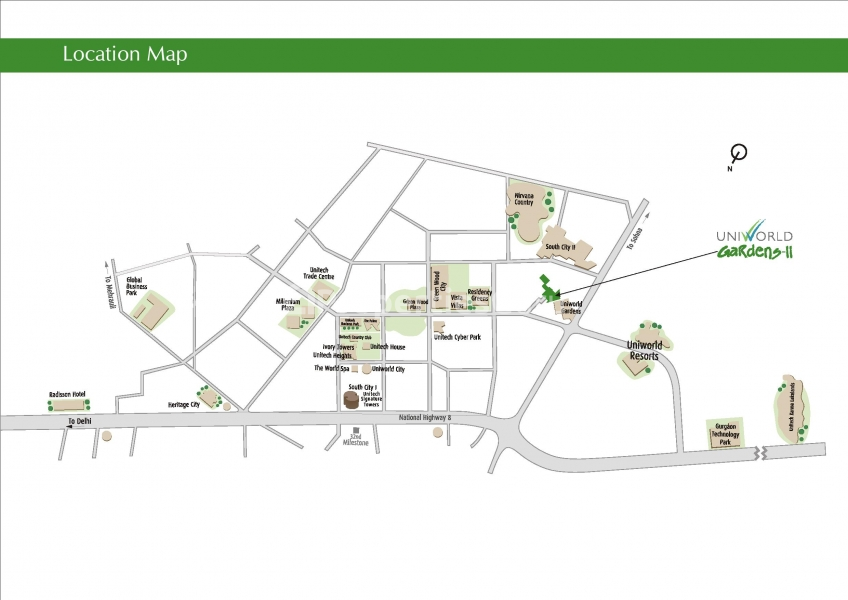This screenshot has height=600, width=848.
Task: Click The World Spa label
Action: coord(332,368)
